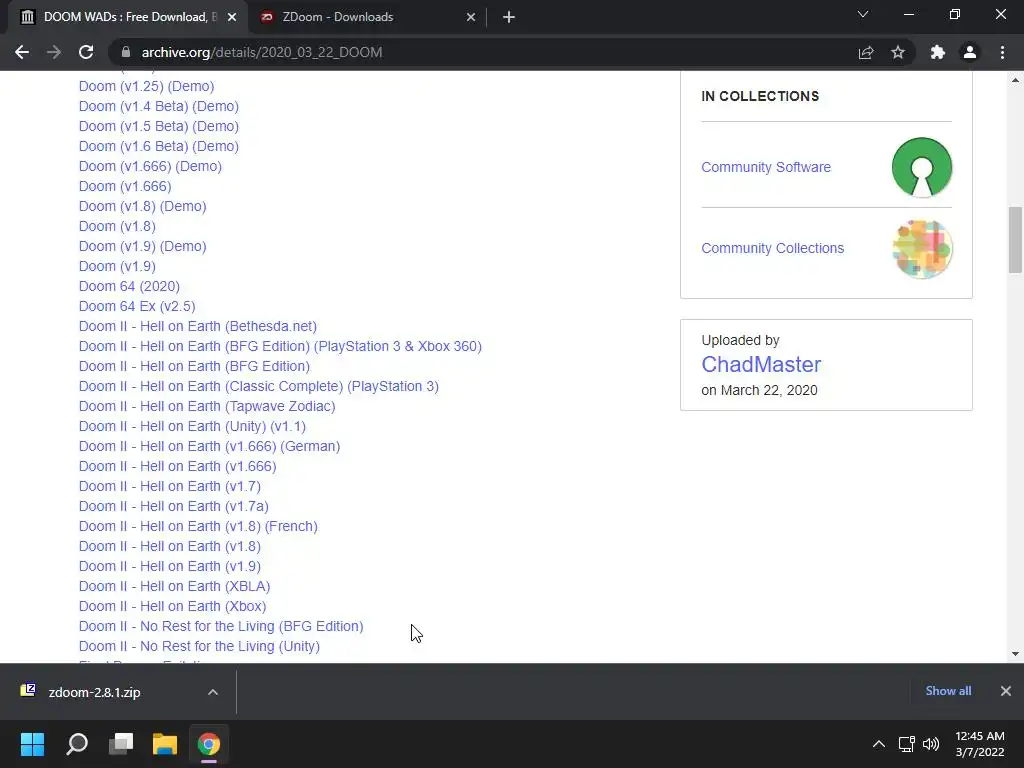Click the volume speaker tray icon
Viewport: 1024px width, 768px height.
coord(931,744)
